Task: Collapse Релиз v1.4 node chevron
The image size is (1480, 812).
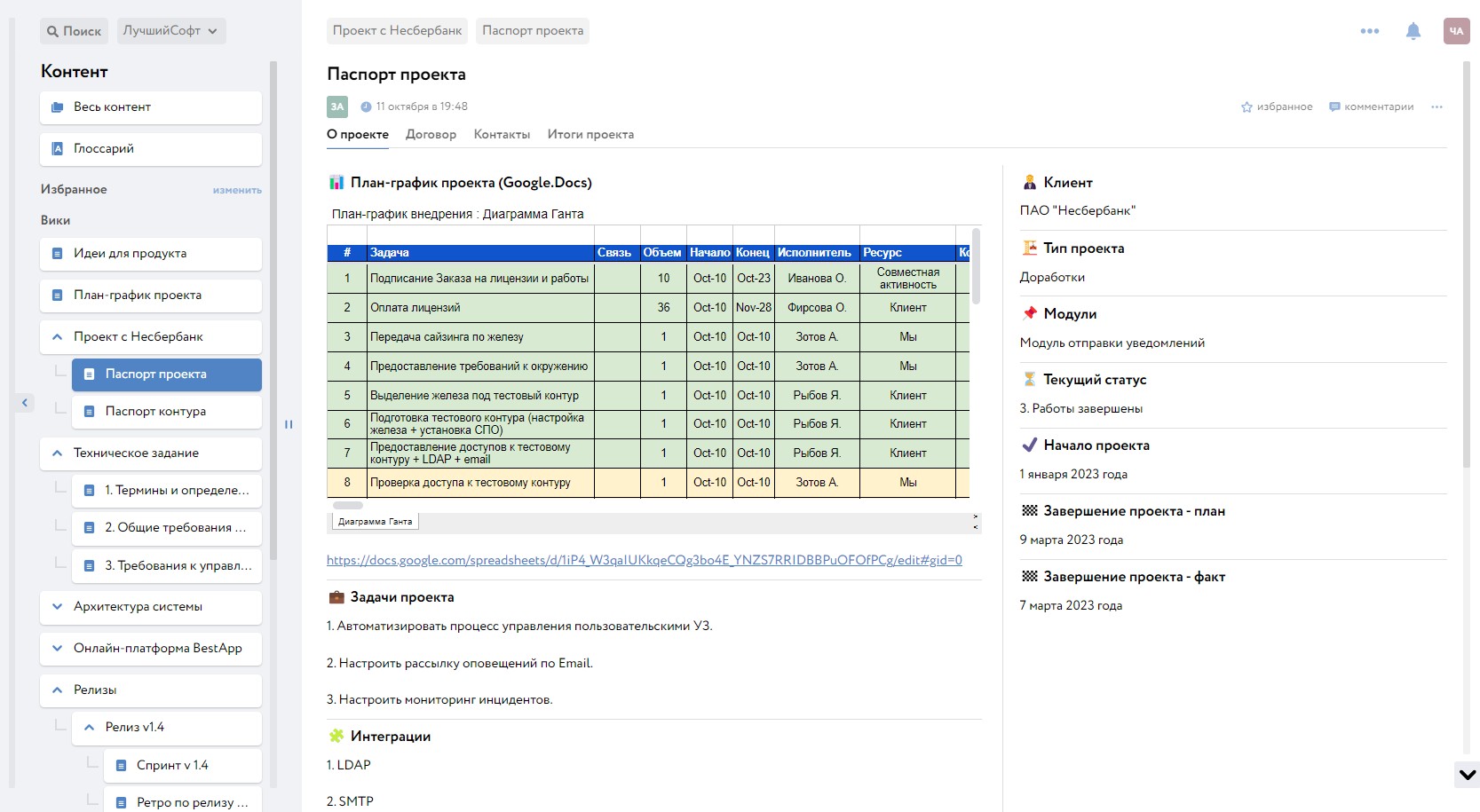Action: pyautogui.click(x=89, y=728)
